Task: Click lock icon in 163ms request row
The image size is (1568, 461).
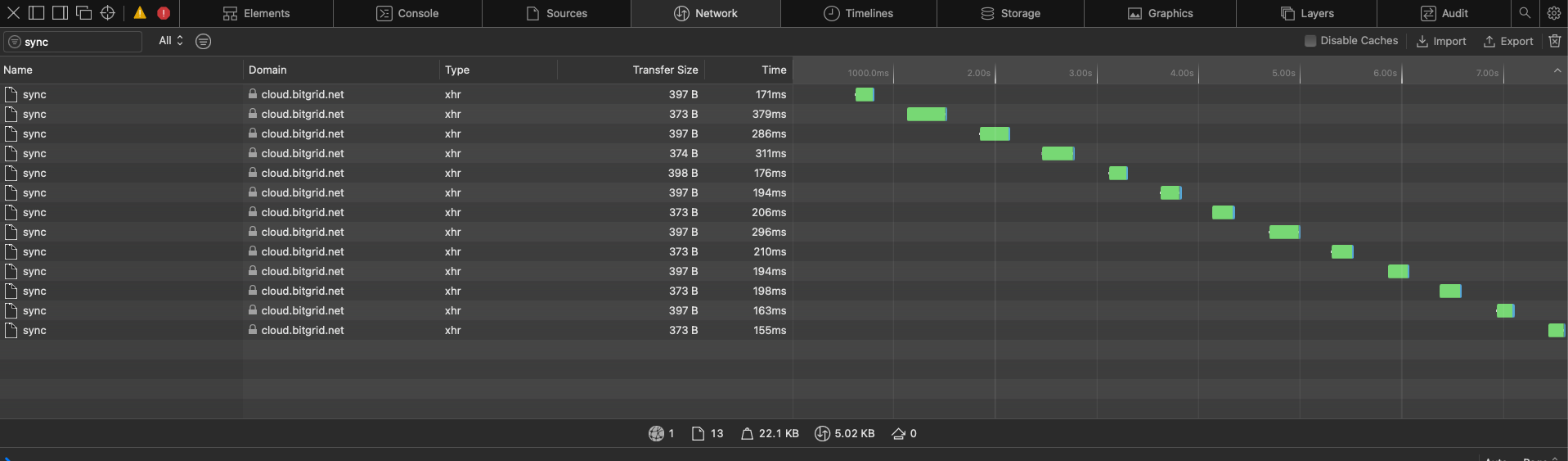Action: click(x=253, y=310)
